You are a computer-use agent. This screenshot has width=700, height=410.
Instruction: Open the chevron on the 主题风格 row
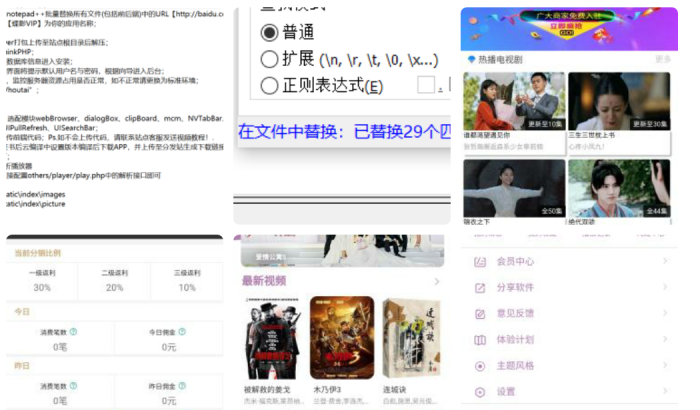point(665,365)
